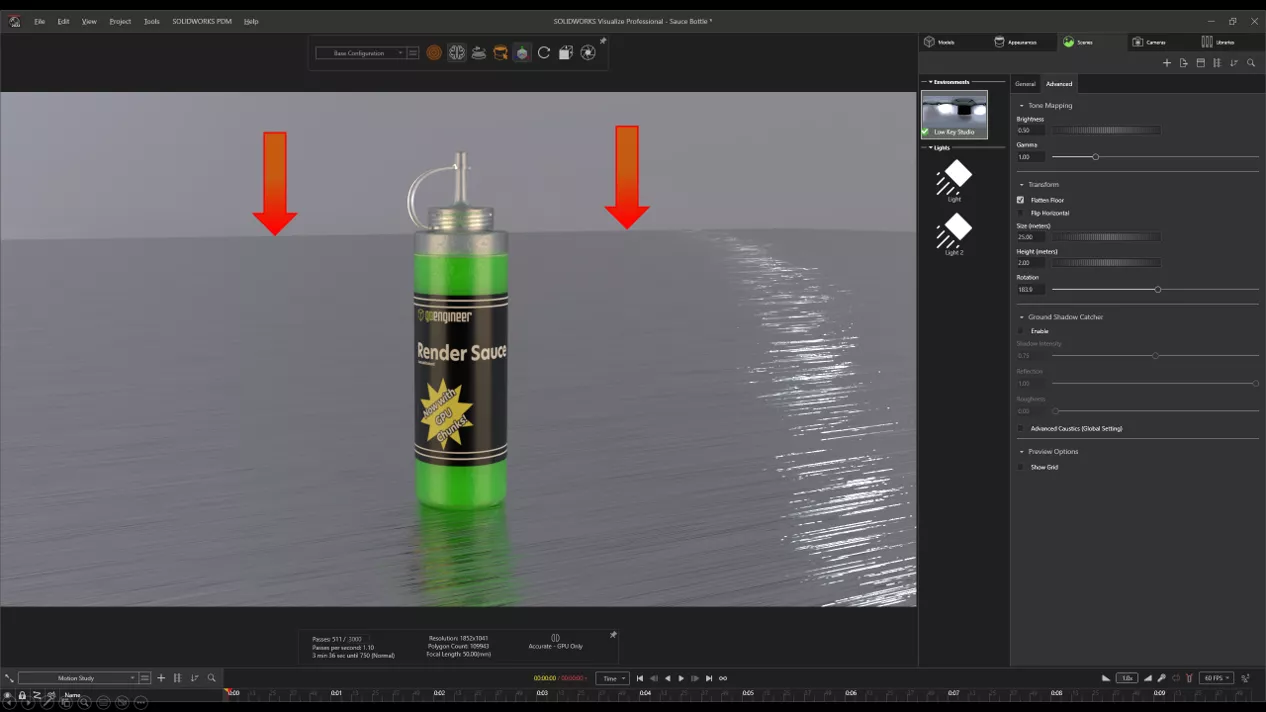
Task: Collapse the Lights group
Action: [930, 148]
